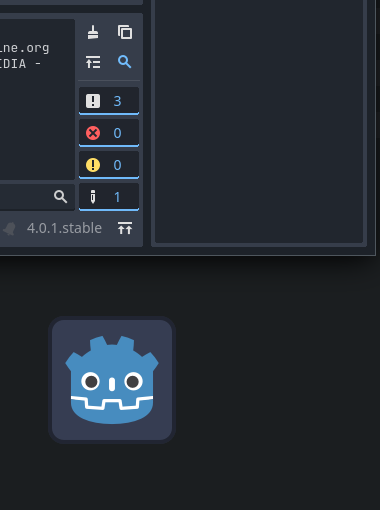Click the filter messages search field
The image size is (380, 510).
[x=37, y=197]
